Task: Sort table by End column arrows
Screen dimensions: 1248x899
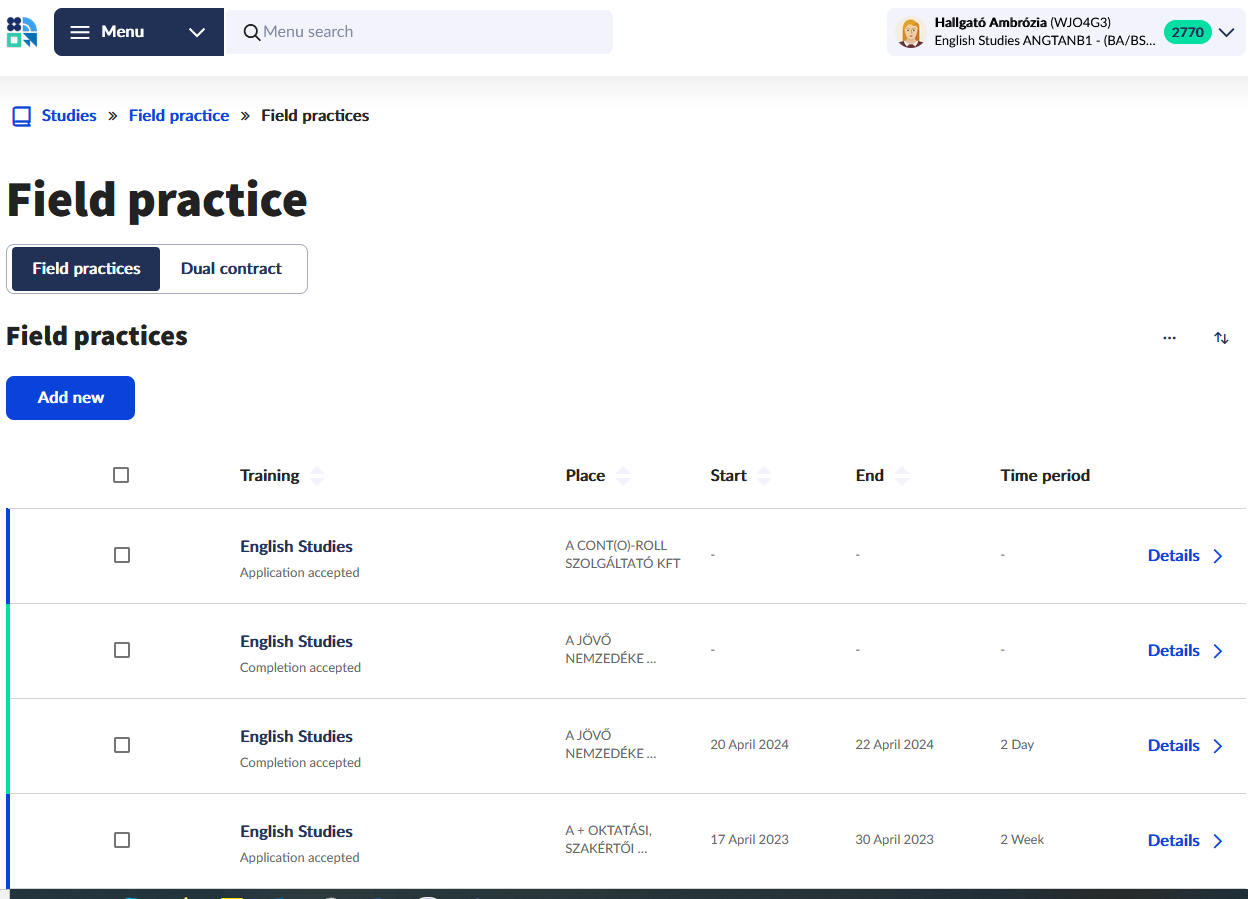Action: click(902, 476)
